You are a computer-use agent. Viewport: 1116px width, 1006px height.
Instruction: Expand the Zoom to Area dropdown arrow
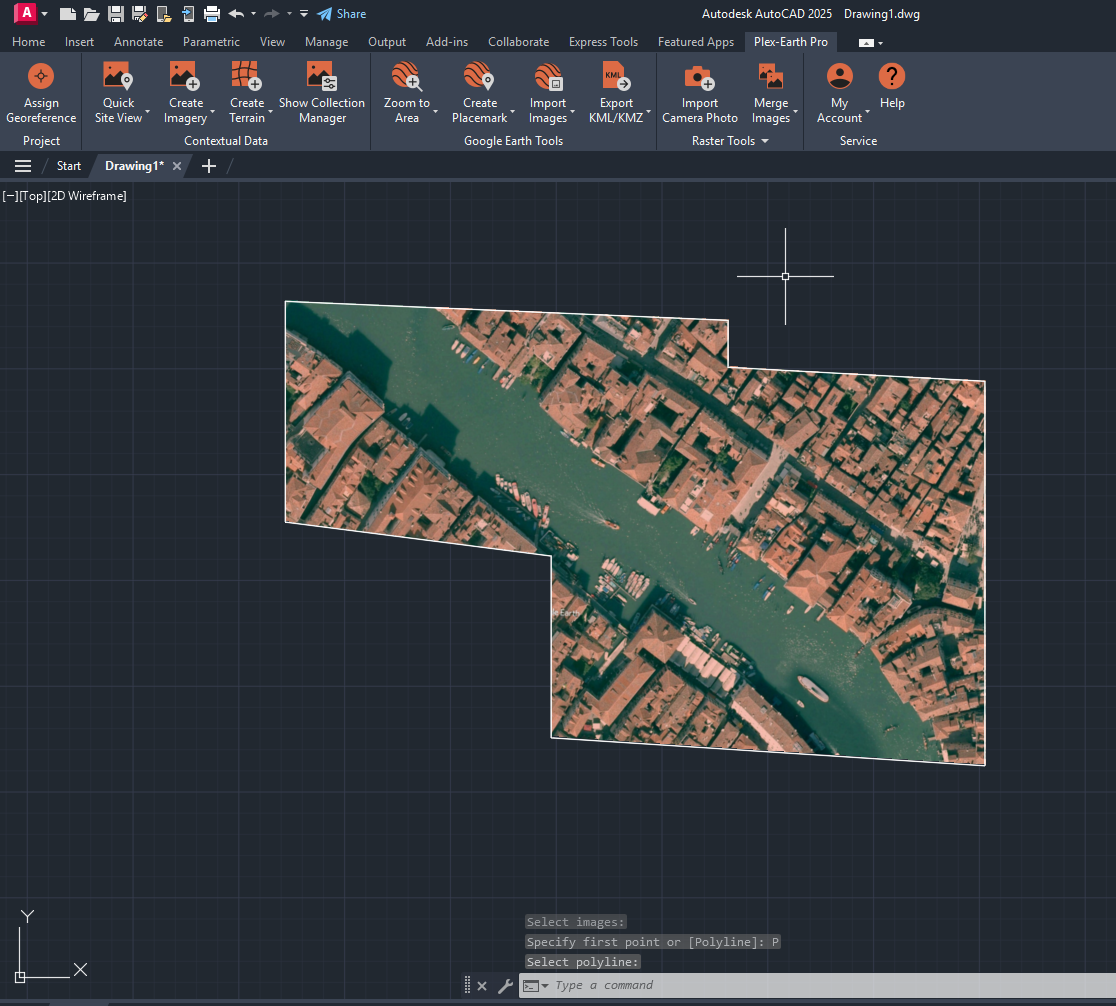point(435,112)
